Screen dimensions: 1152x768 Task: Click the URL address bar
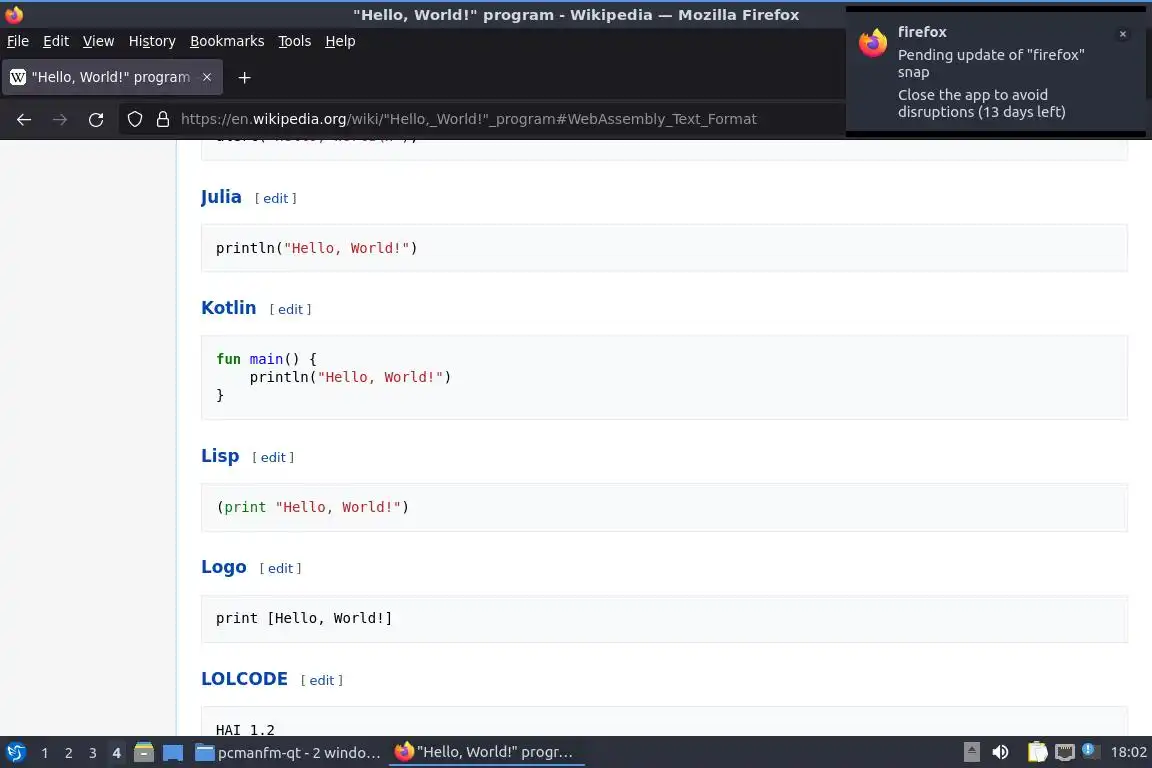[x=469, y=119]
